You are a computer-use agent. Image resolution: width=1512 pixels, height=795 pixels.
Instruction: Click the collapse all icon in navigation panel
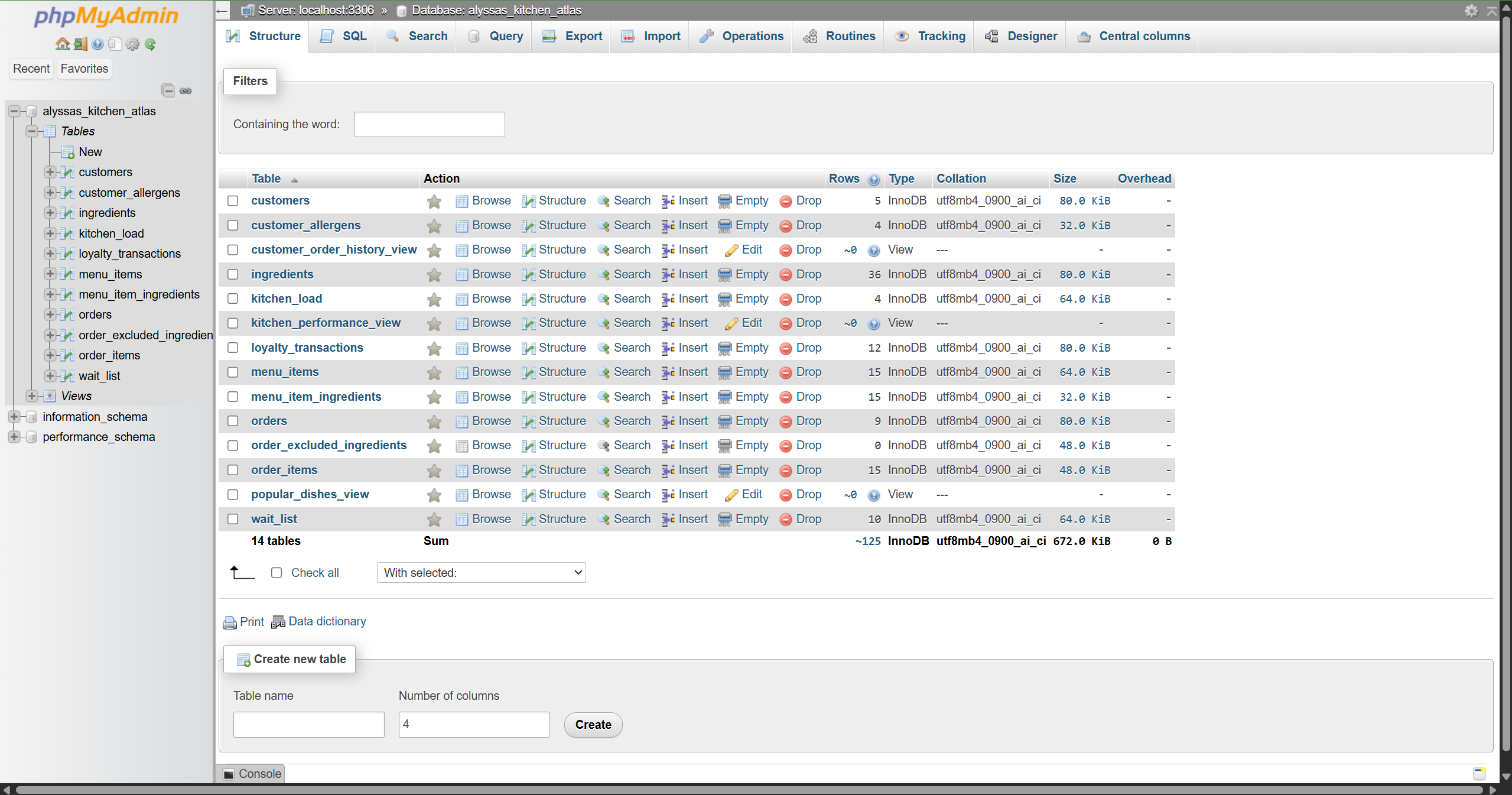coord(168,90)
